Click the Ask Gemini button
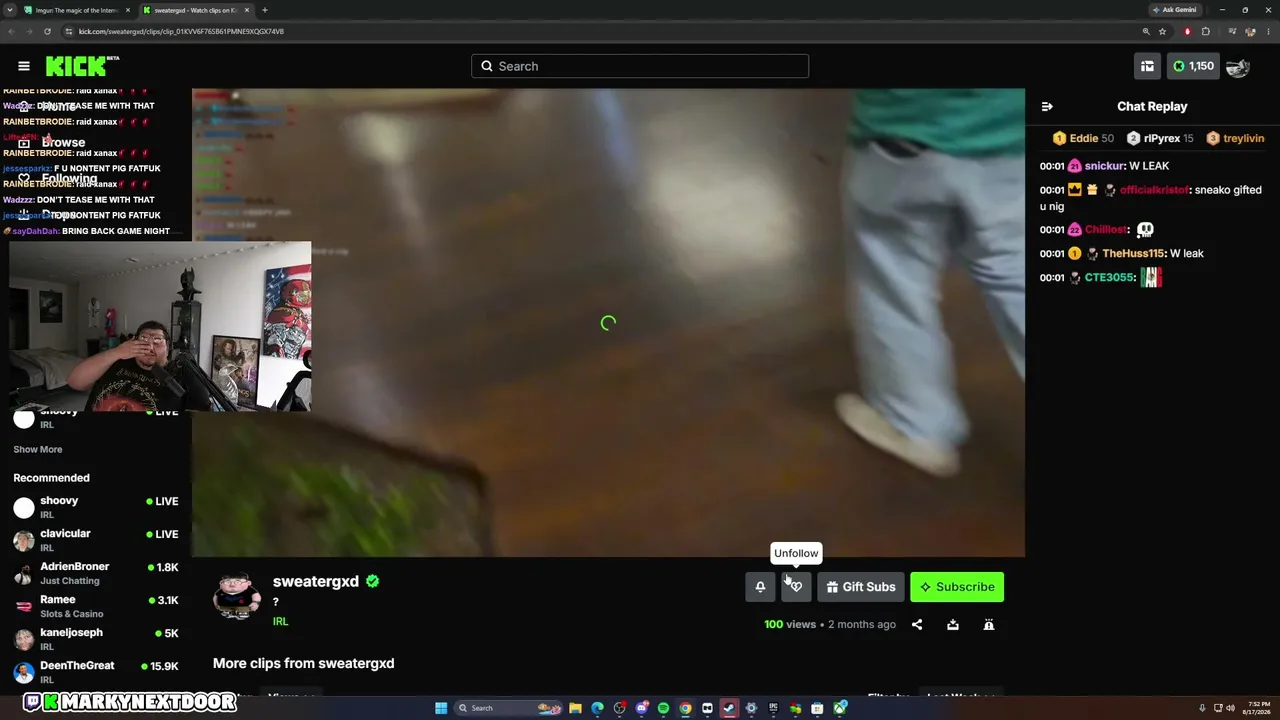The image size is (1280, 720). pos(1174,10)
